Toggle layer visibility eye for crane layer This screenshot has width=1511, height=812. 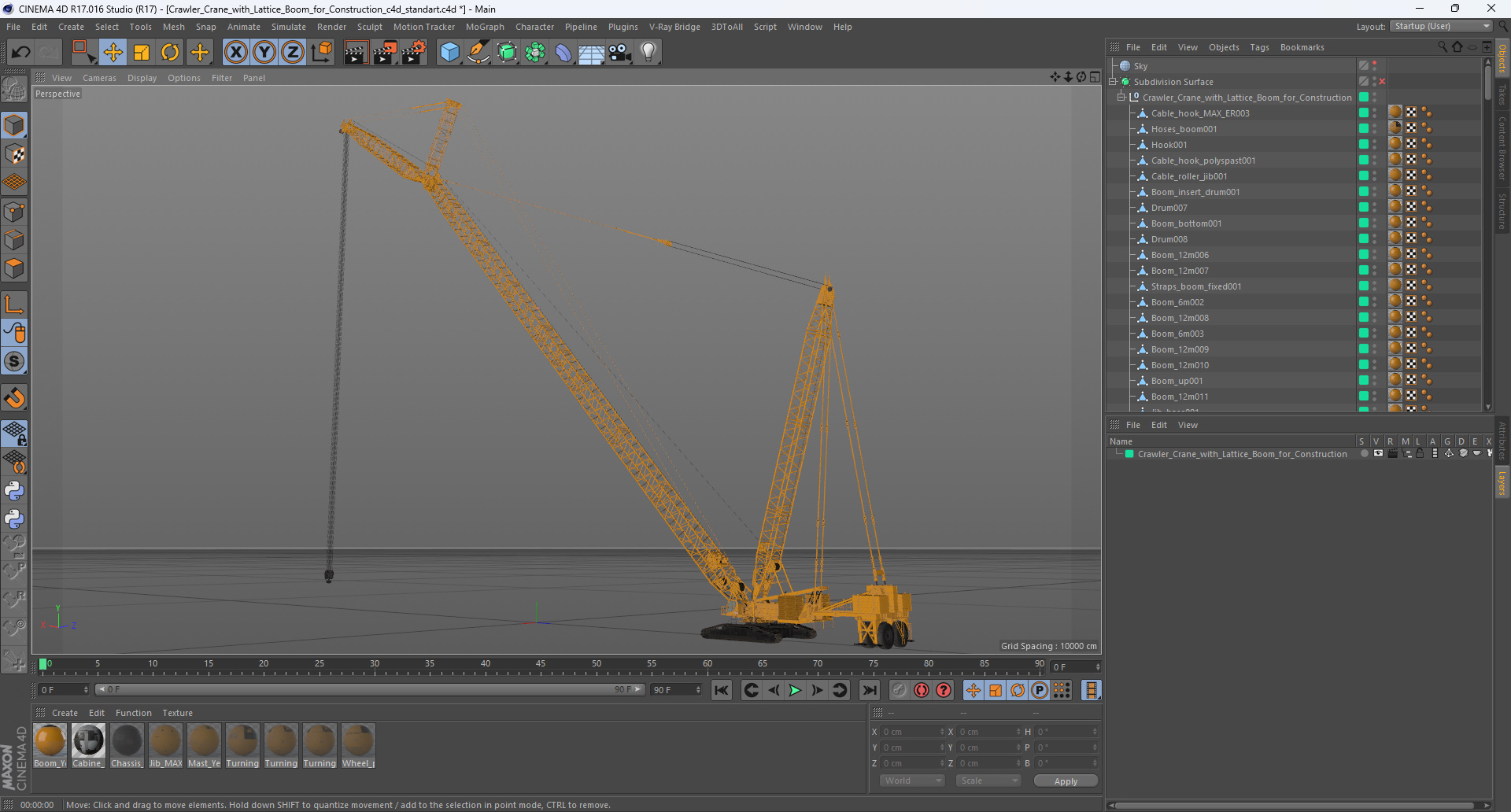1378,453
